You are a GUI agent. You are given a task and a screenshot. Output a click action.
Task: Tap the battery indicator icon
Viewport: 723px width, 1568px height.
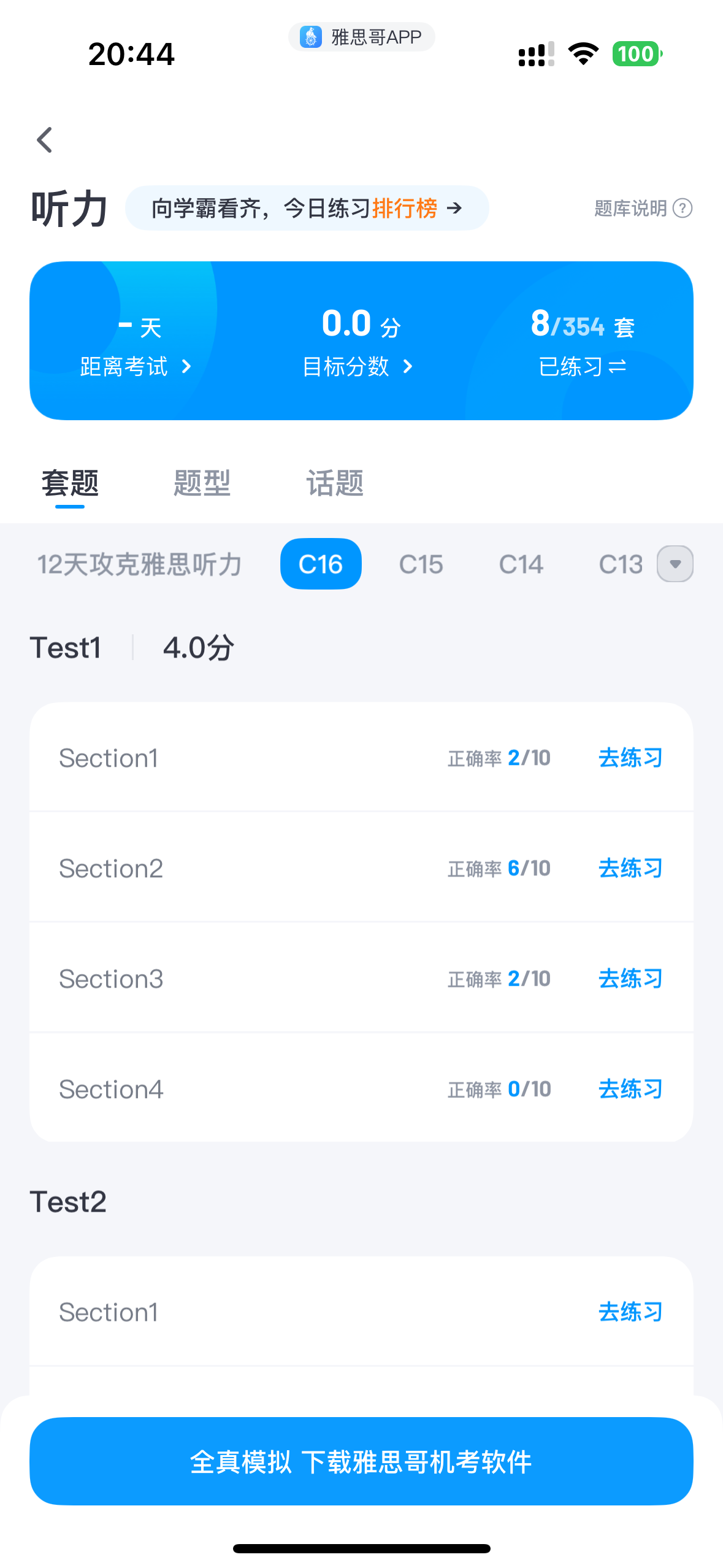[637, 54]
